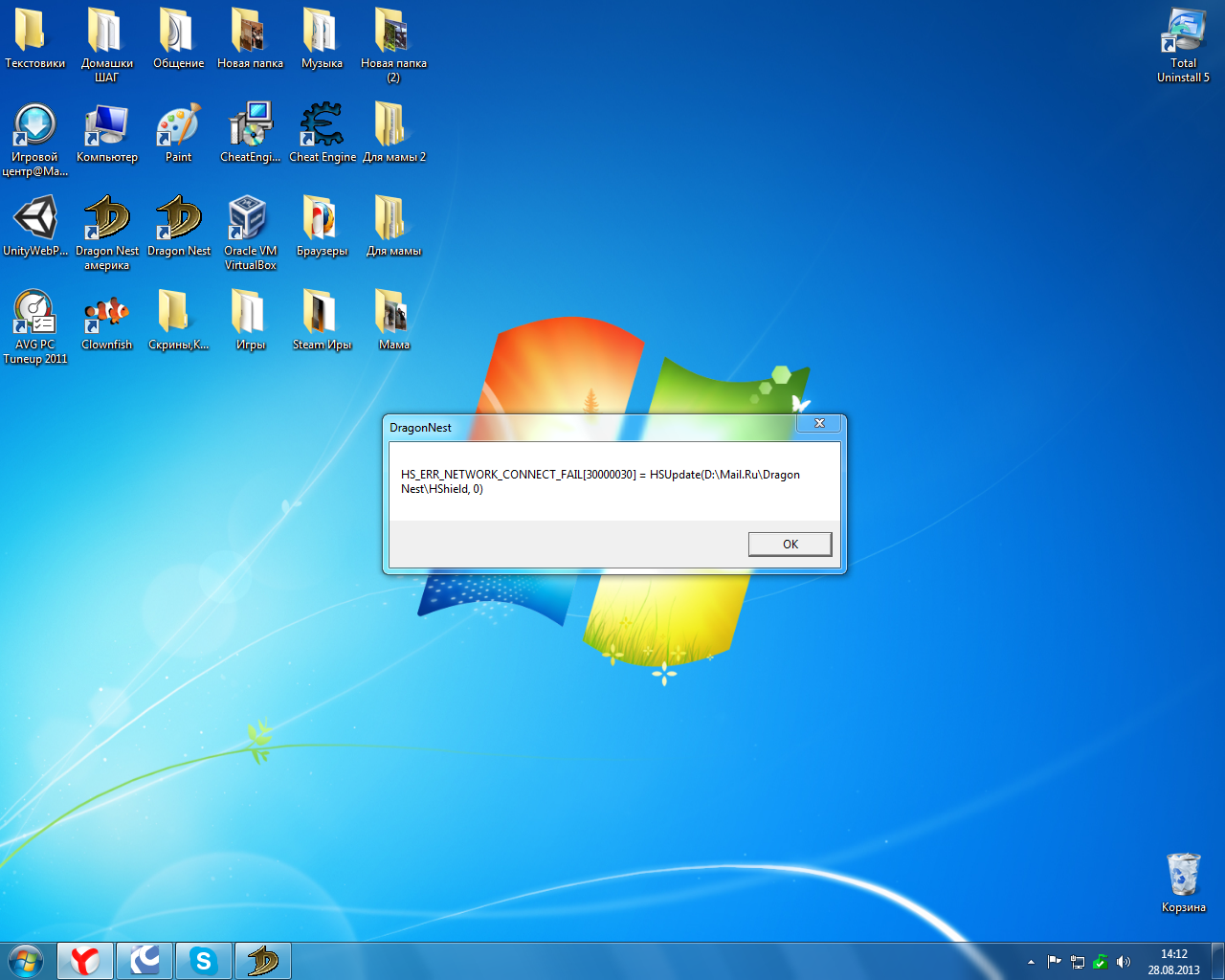
Task: Open the Домашки ШАГ folder
Action: coord(106,45)
